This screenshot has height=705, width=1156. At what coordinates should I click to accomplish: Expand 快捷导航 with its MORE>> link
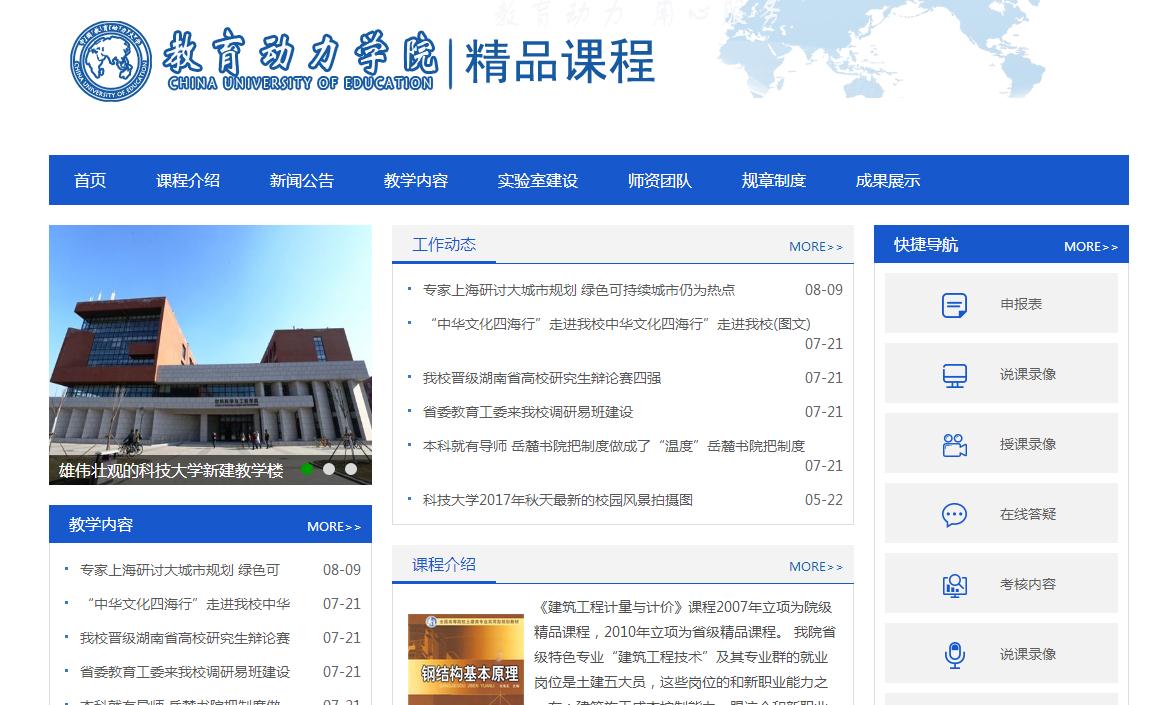1090,246
